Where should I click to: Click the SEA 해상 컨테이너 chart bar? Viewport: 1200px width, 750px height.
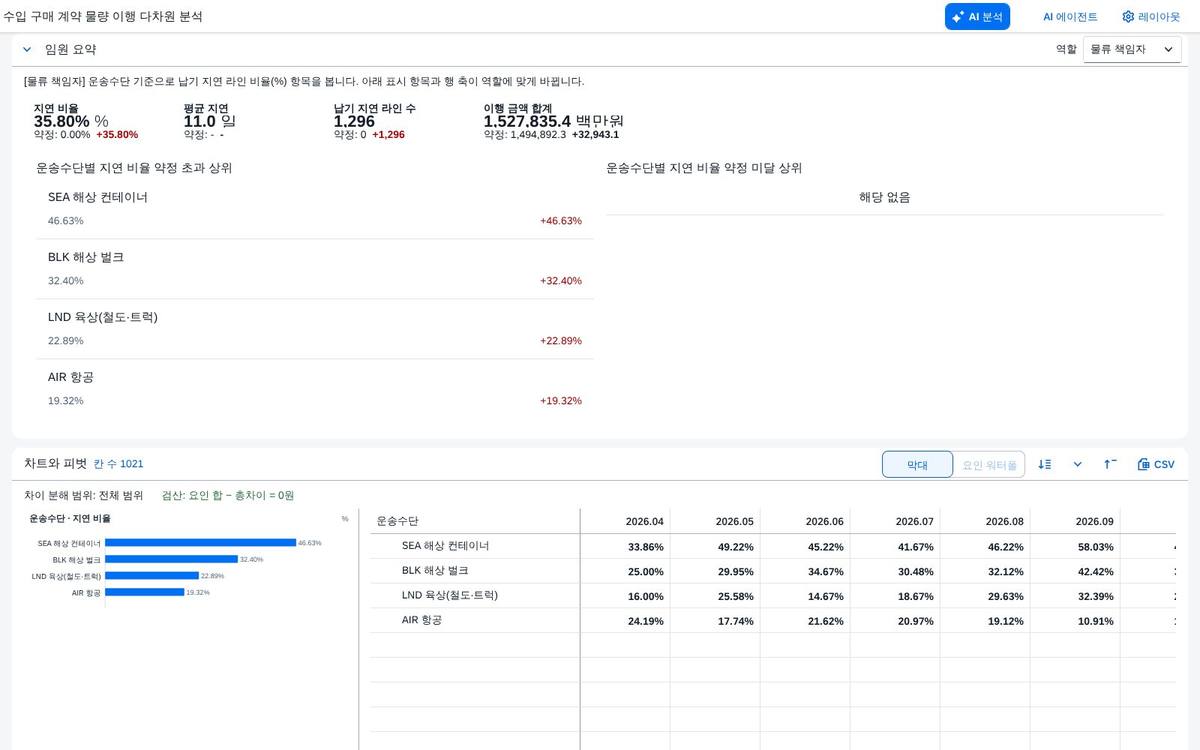(200, 543)
